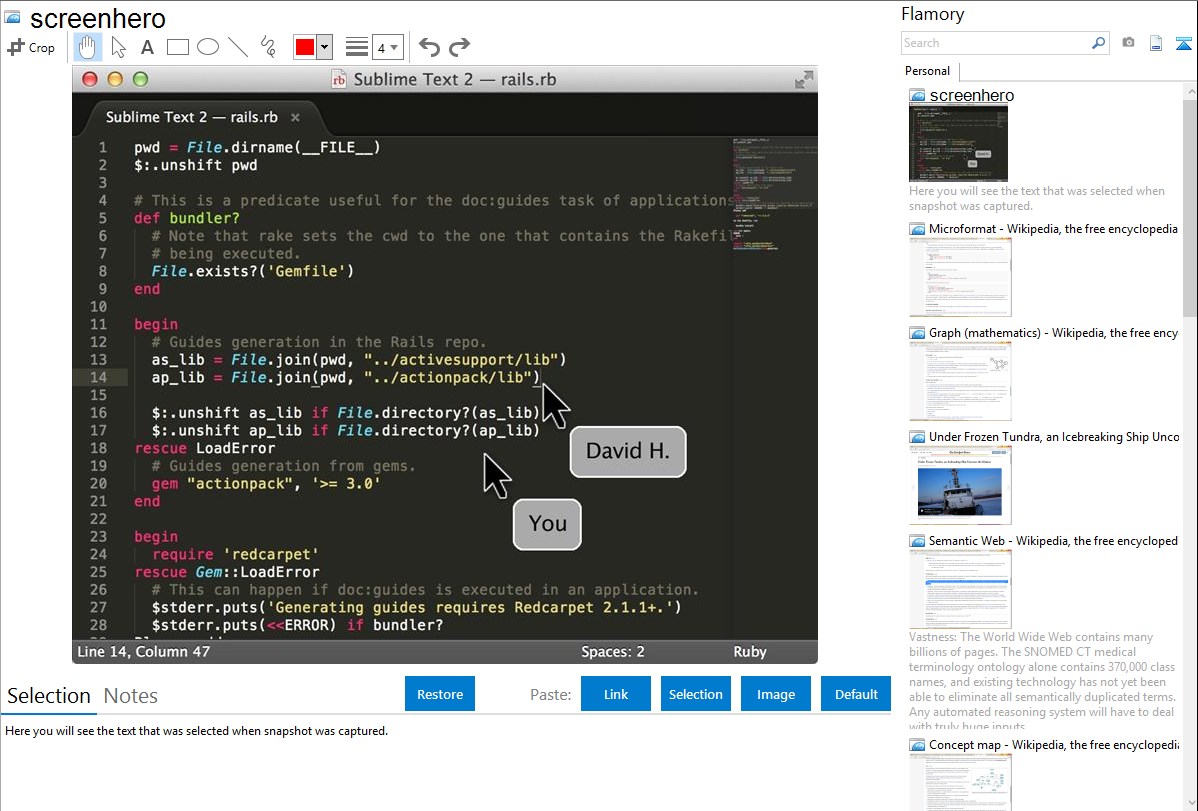Pick the rectangle shape tool
The image size is (1198, 811).
pyautogui.click(x=177, y=47)
